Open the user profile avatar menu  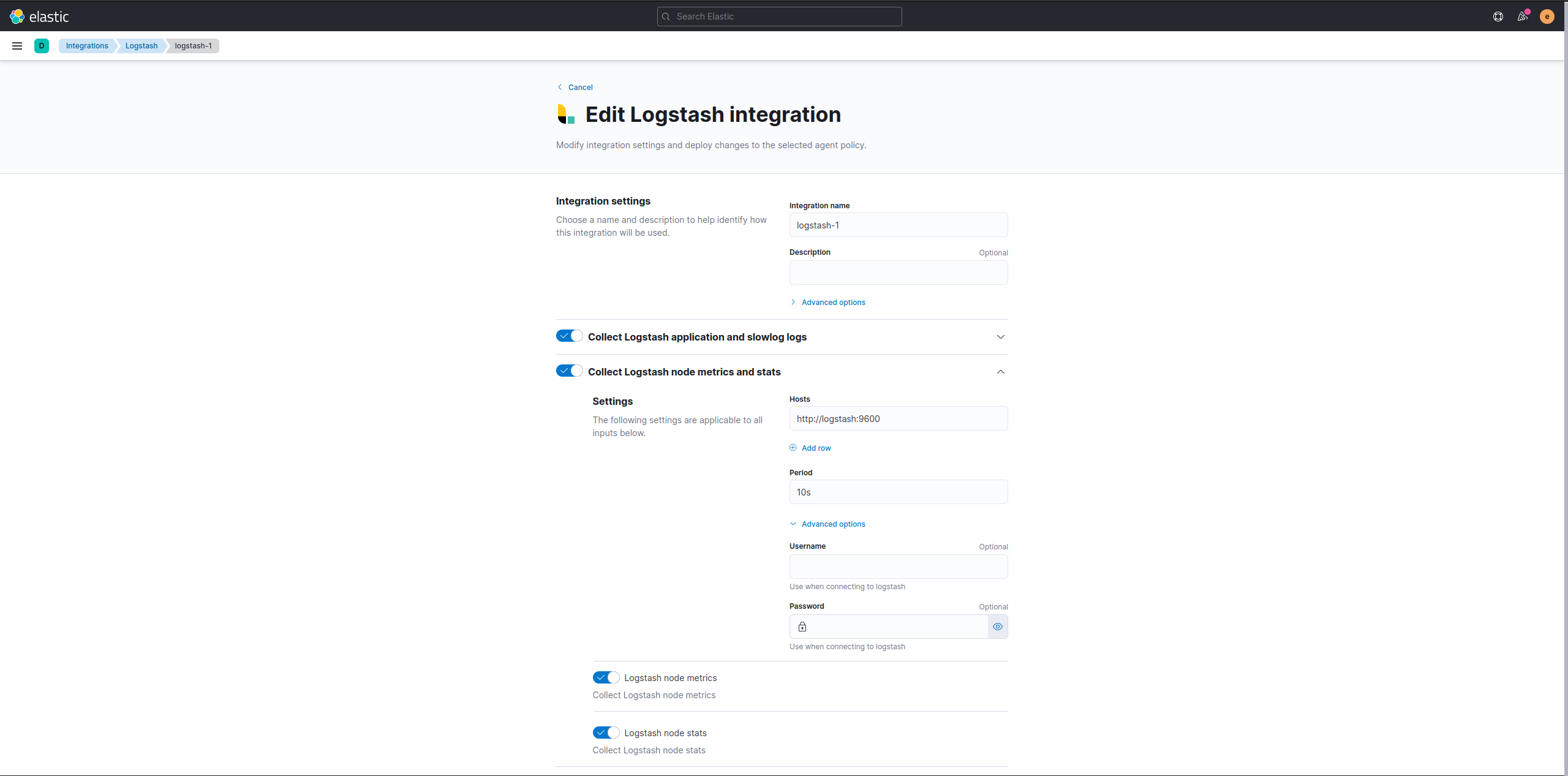[x=1547, y=17]
